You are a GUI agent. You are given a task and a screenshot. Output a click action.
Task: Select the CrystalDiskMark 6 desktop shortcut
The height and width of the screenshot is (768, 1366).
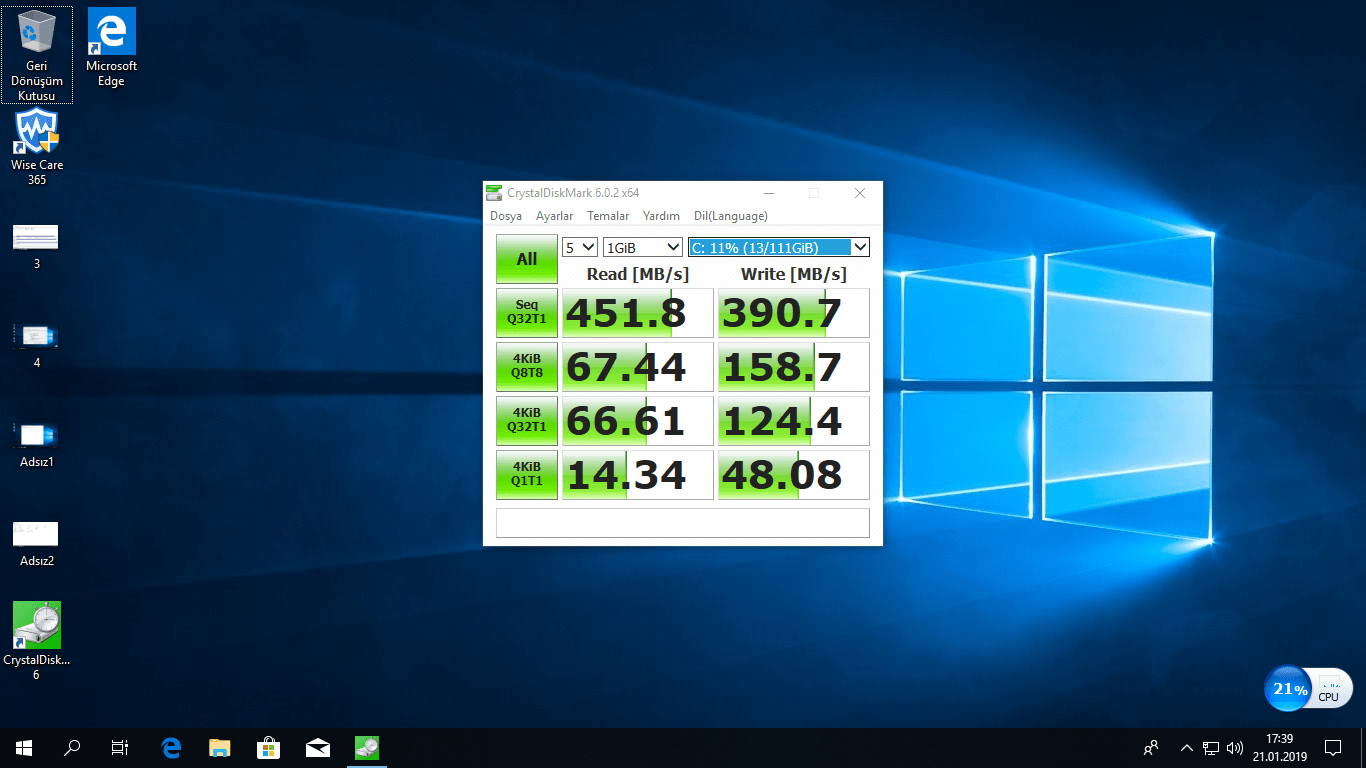[x=37, y=641]
